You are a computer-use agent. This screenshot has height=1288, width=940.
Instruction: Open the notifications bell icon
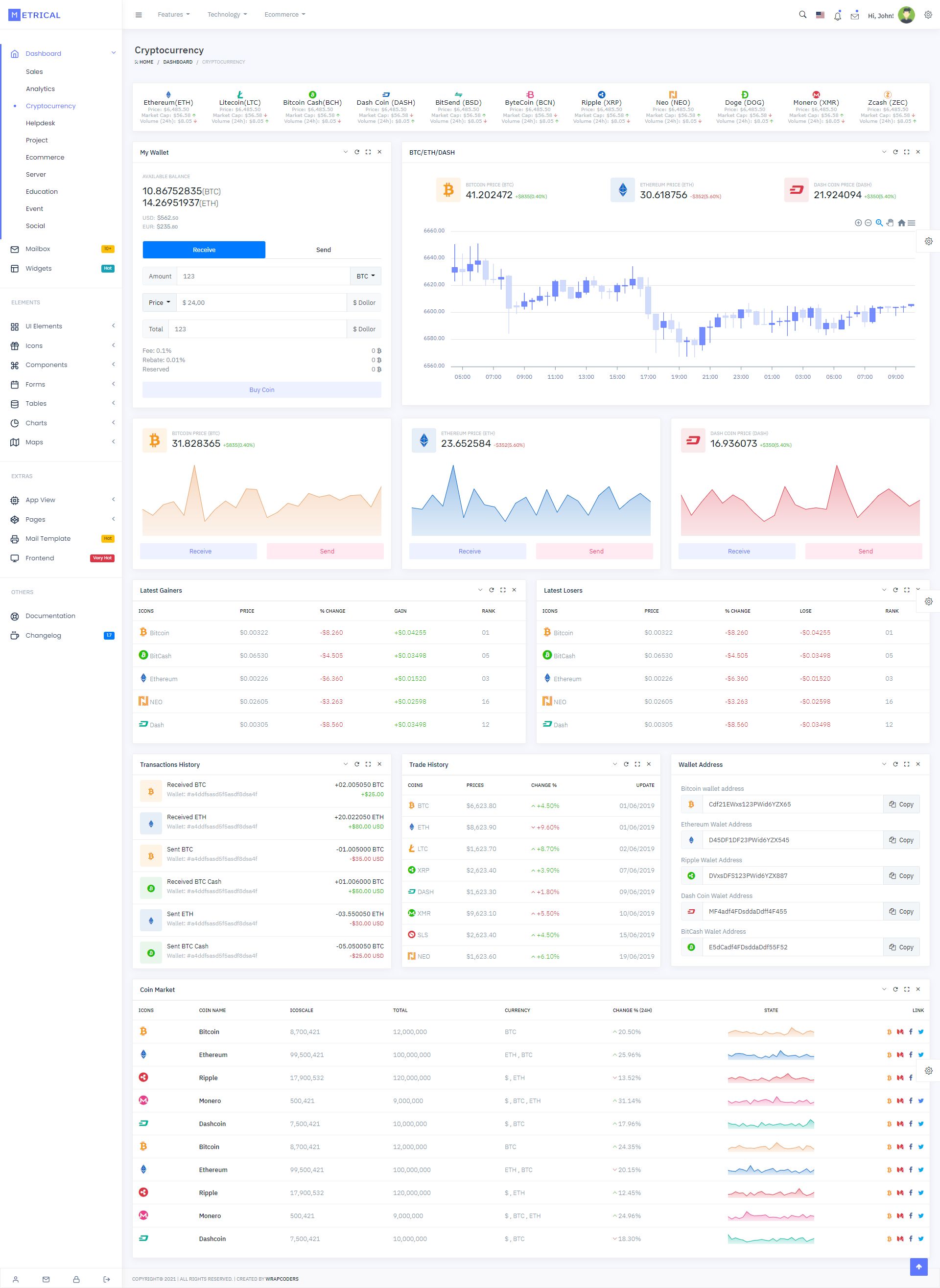coord(837,16)
